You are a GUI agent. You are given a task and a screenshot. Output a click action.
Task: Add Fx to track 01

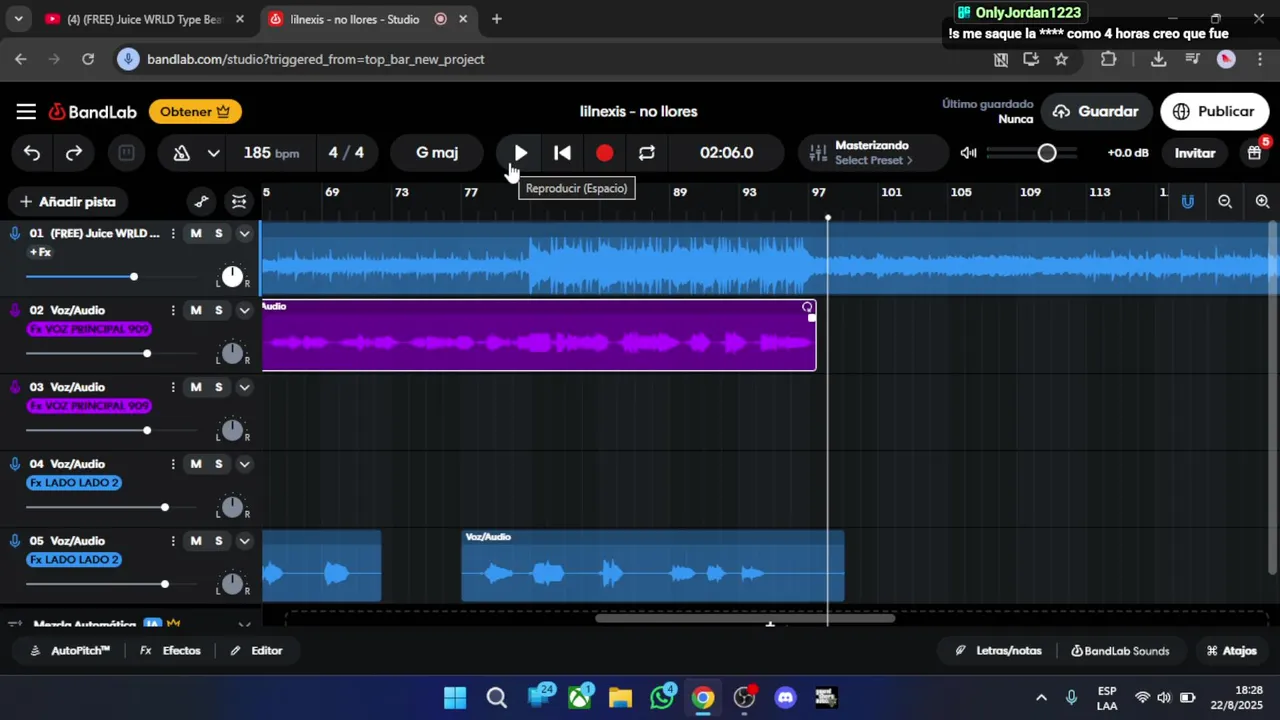point(40,253)
